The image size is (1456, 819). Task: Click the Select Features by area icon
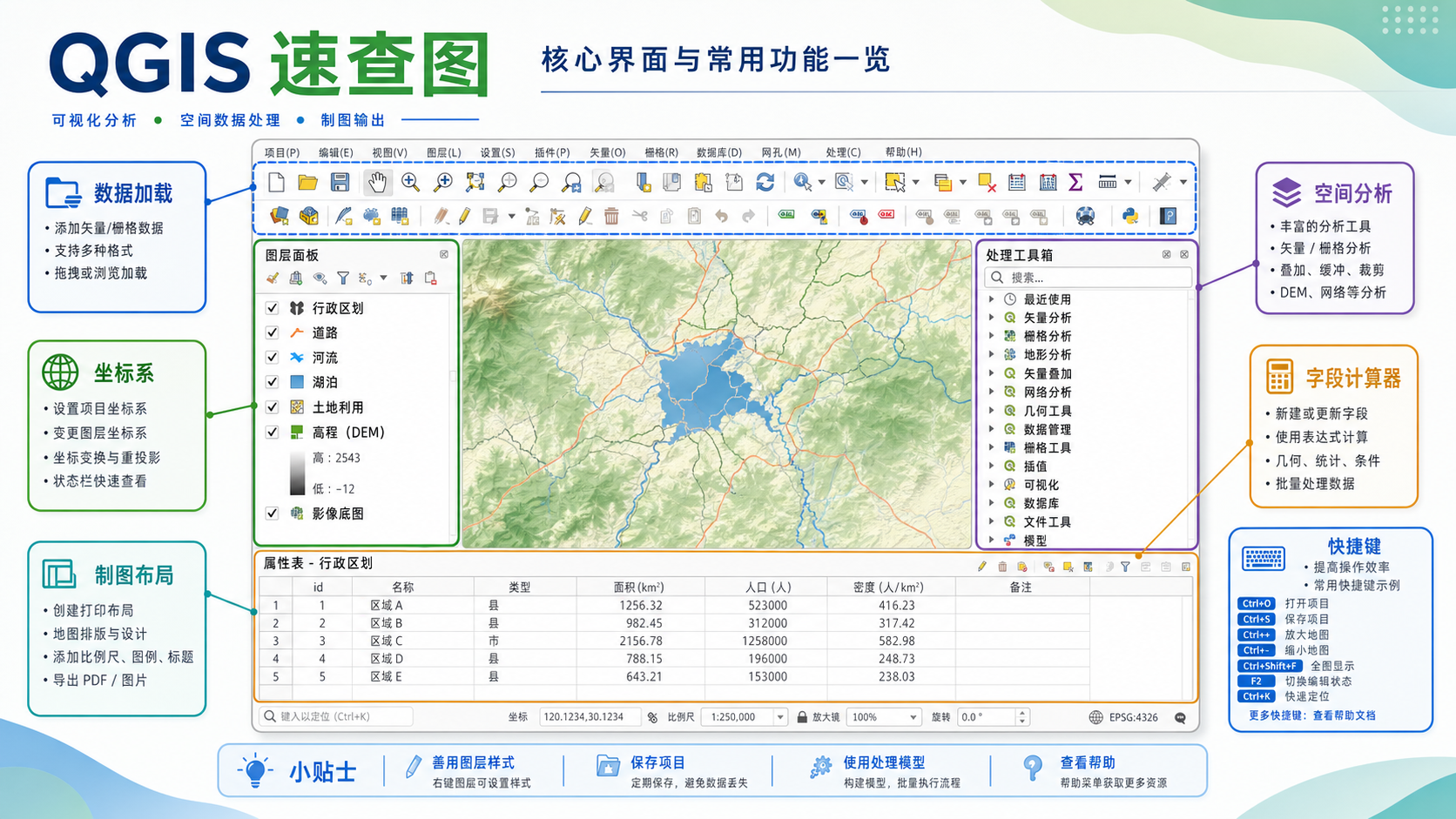tap(894, 182)
